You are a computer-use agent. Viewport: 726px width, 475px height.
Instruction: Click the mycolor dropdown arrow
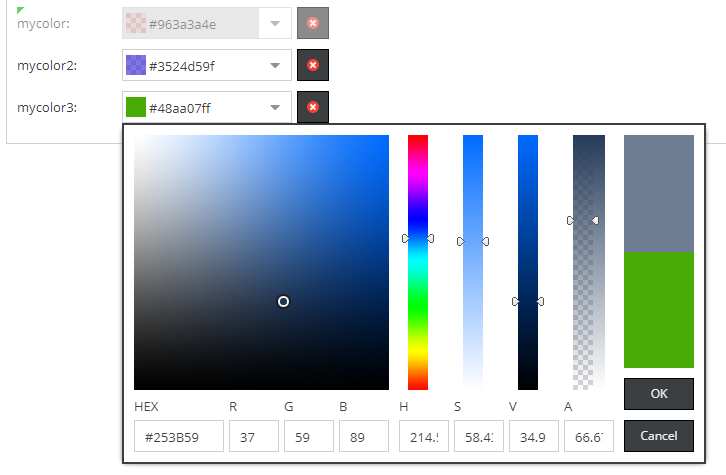(275, 24)
